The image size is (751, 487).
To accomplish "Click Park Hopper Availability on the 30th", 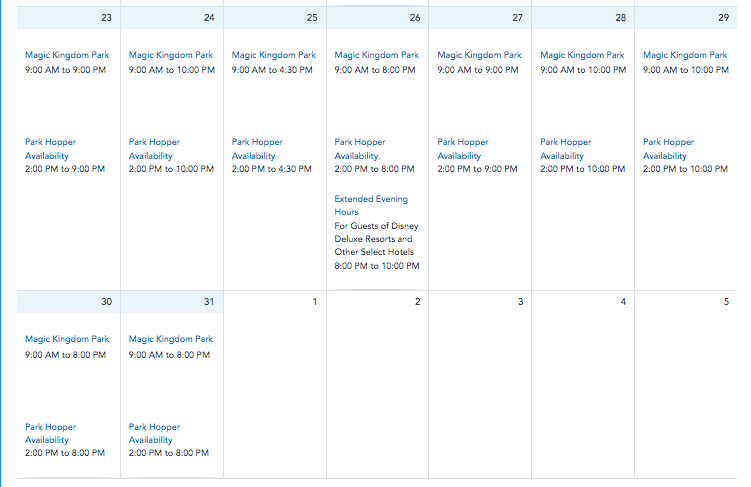I will [50, 433].
